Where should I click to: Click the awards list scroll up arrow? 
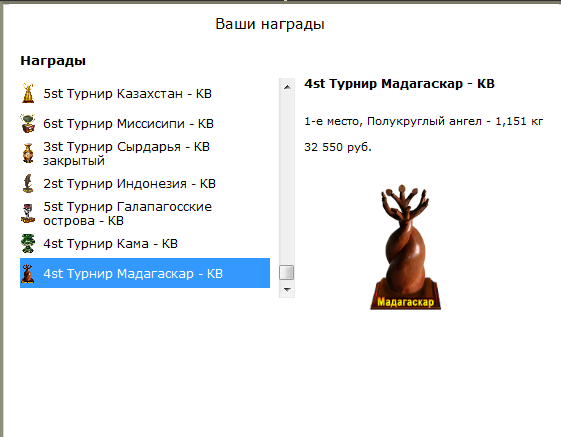pos(287,87)
